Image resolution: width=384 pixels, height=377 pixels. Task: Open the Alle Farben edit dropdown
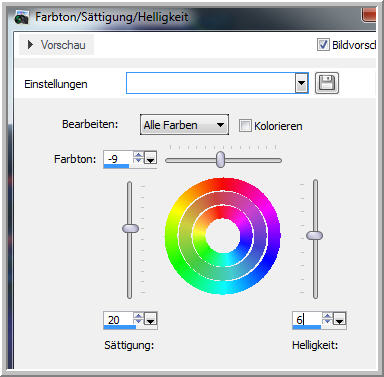tap(184, 125)
